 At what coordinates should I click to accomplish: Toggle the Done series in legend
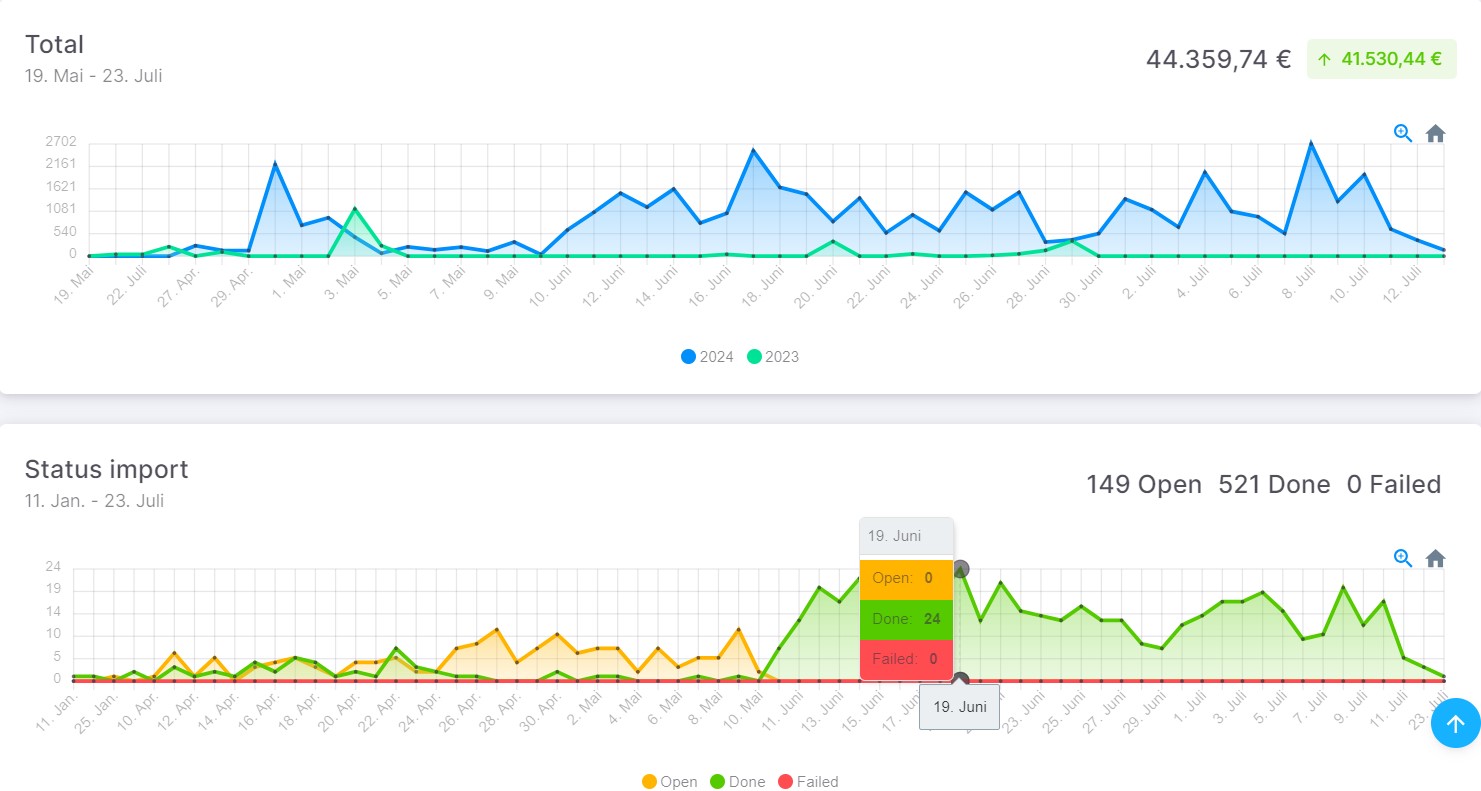tap(738, 782)
